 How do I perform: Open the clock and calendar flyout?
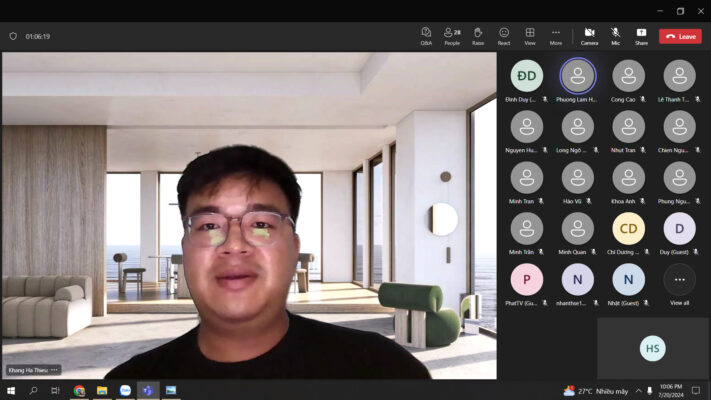pos(671,390)
